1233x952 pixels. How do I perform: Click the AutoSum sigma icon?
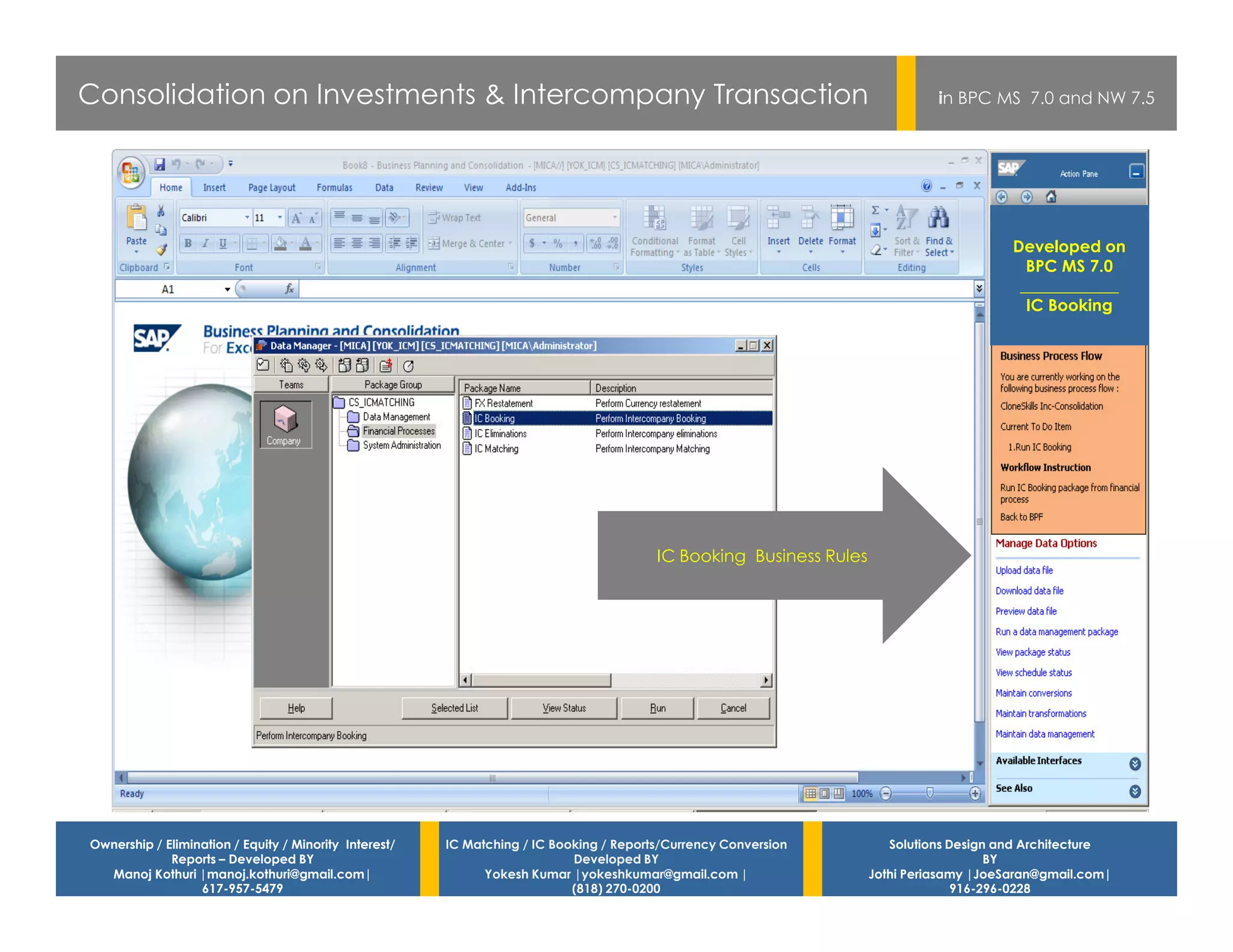pyautogui.click(x=876, y=210)
